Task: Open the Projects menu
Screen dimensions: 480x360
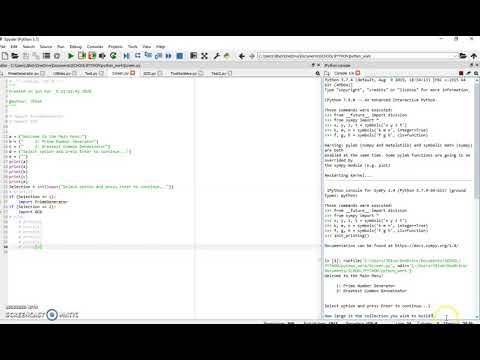Action: point(115,47)
